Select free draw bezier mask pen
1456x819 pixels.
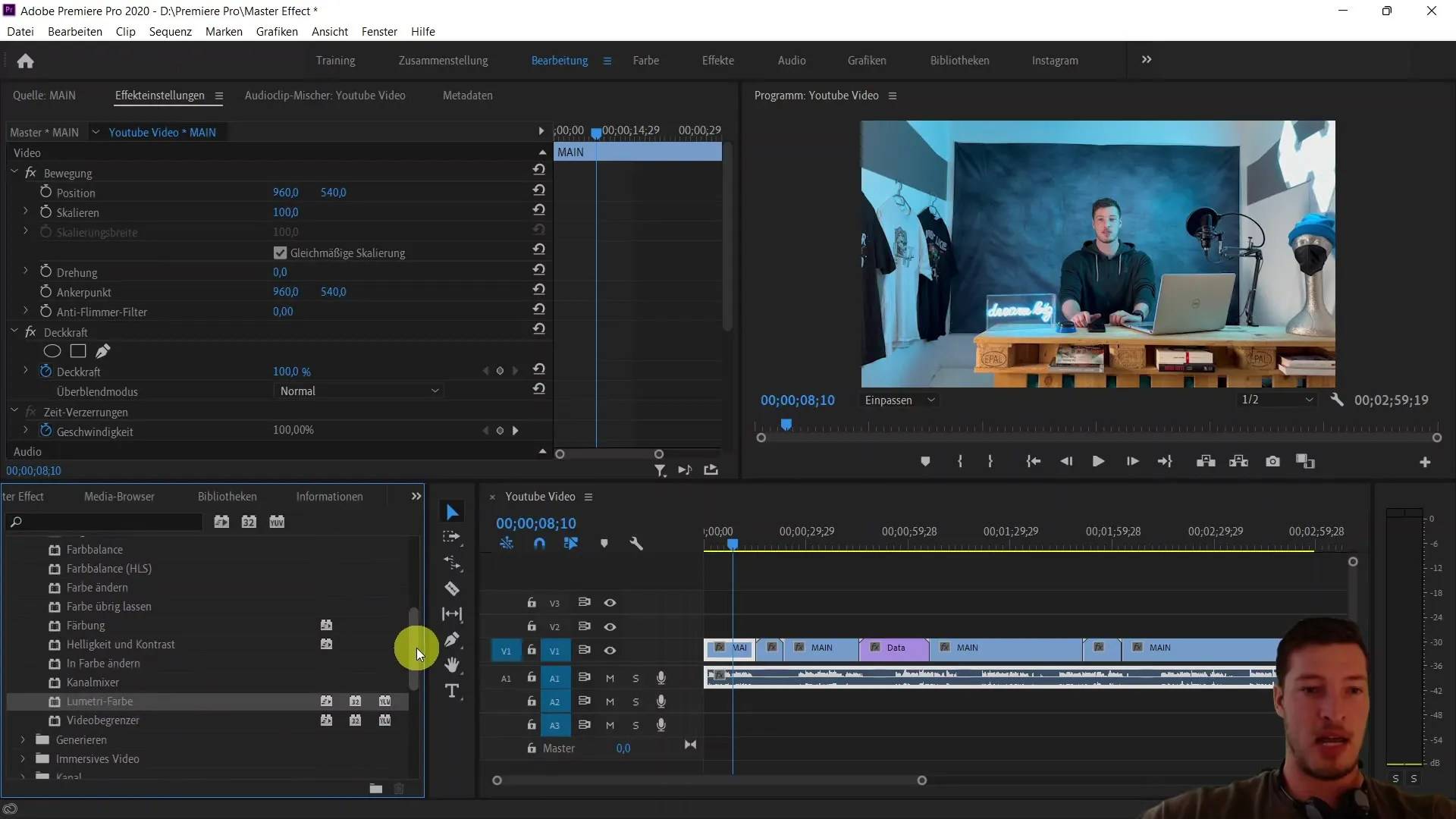coord(103,351)
